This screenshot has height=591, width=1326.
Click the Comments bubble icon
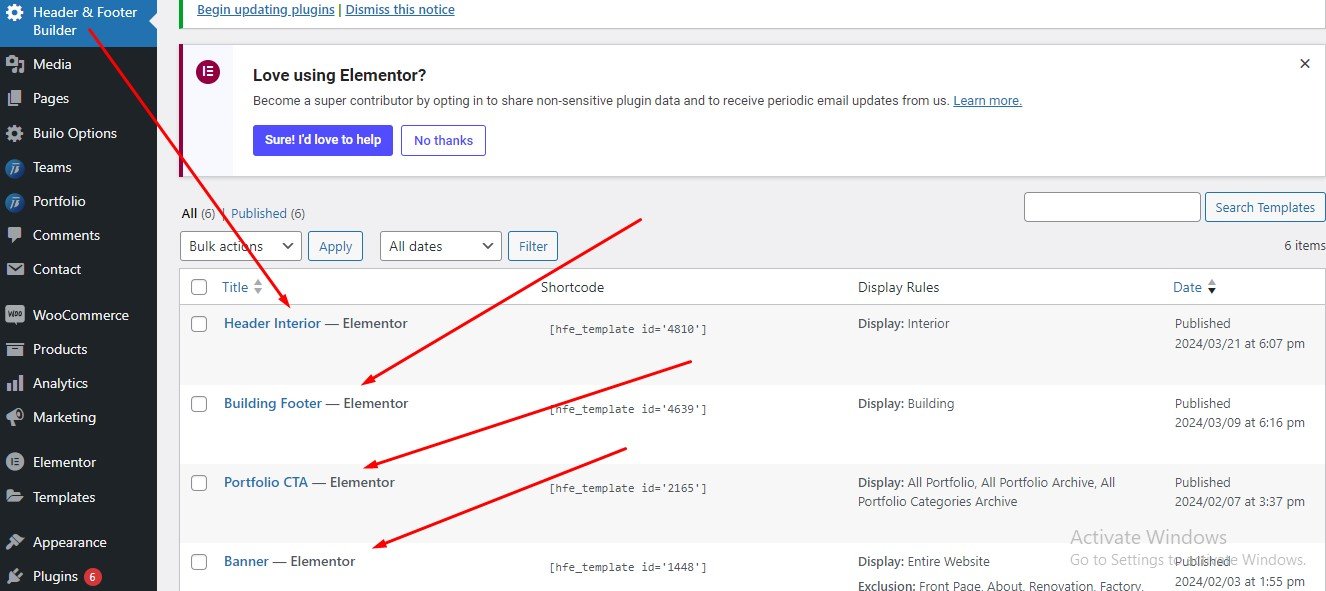15,235
